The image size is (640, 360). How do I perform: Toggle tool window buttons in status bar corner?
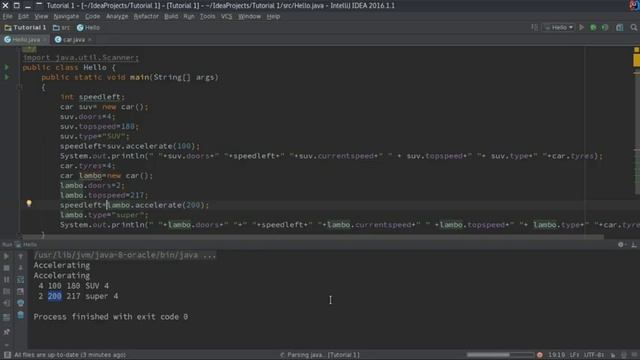7,355
